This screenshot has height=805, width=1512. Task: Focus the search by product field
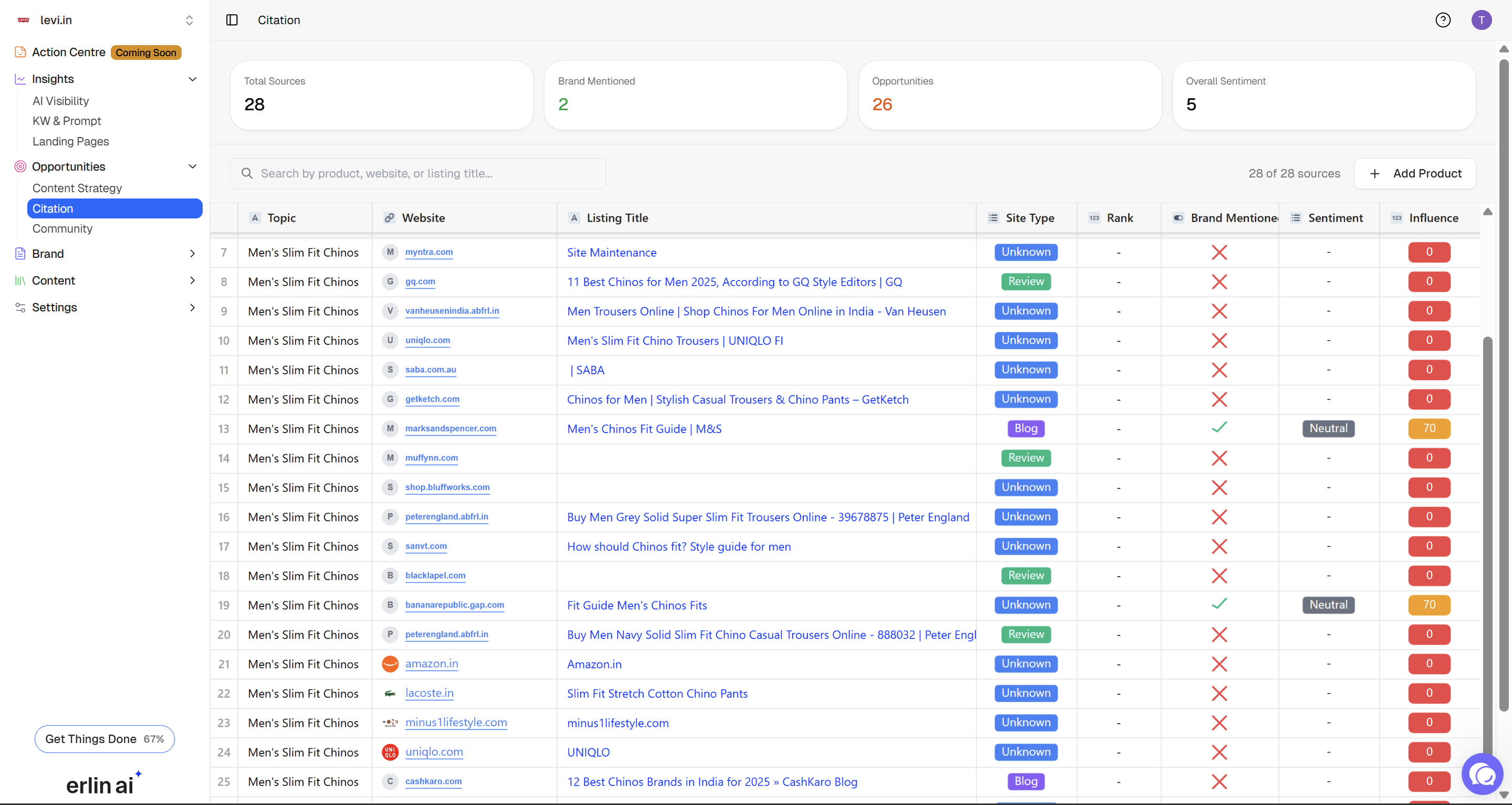(x=418, y=173)
